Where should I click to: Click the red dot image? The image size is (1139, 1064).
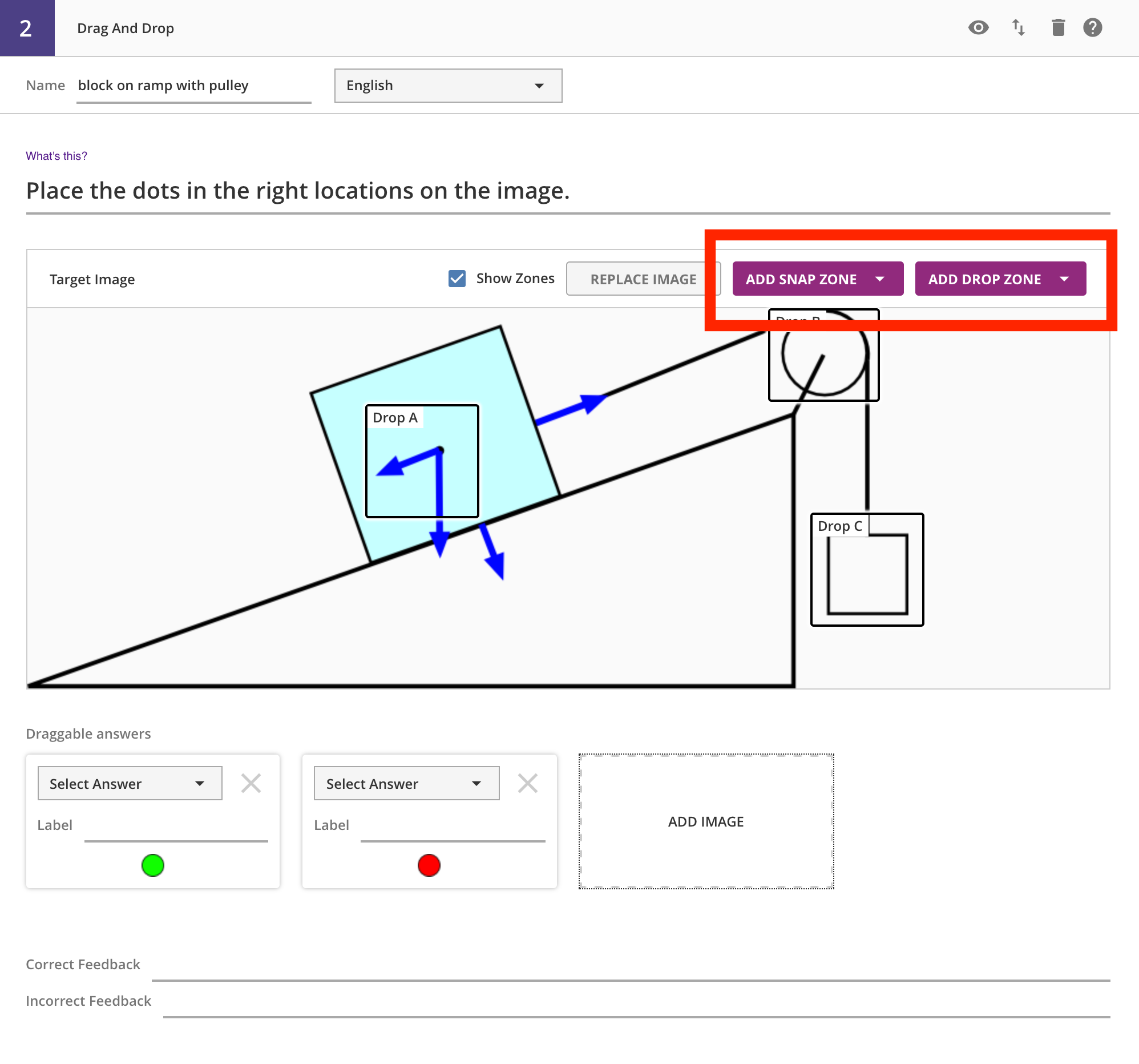tap(429, 865)
